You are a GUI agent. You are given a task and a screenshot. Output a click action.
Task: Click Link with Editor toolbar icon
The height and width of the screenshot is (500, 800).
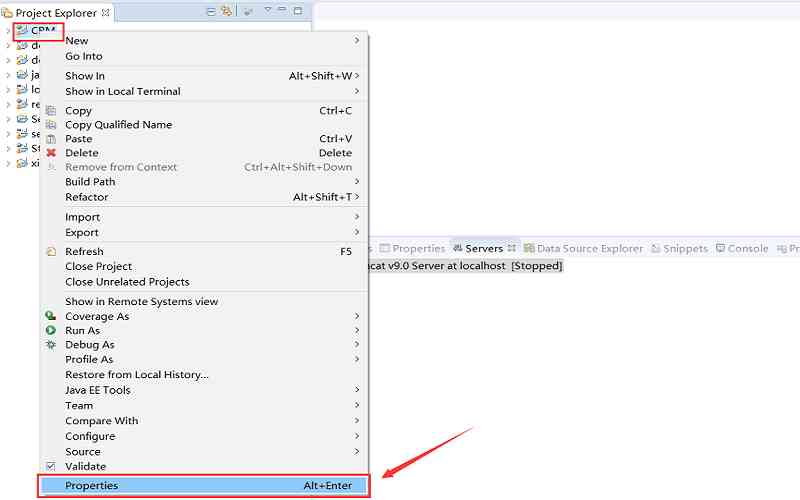click(x=227, y=11)
